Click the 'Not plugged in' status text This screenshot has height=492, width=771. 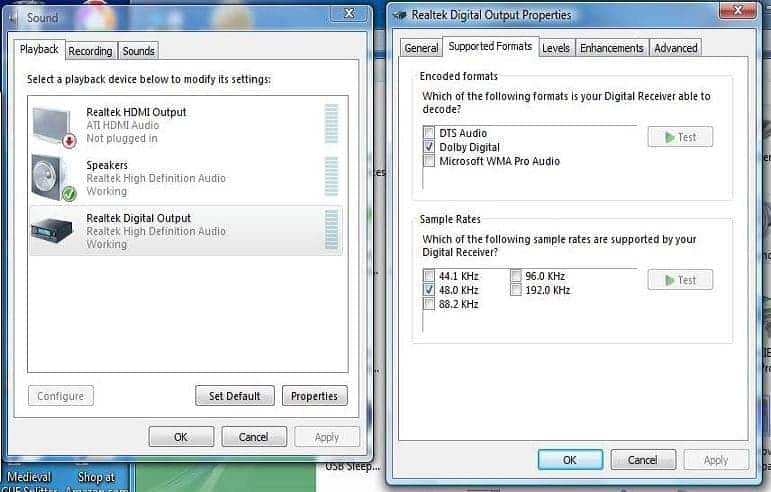click(122, 139)
